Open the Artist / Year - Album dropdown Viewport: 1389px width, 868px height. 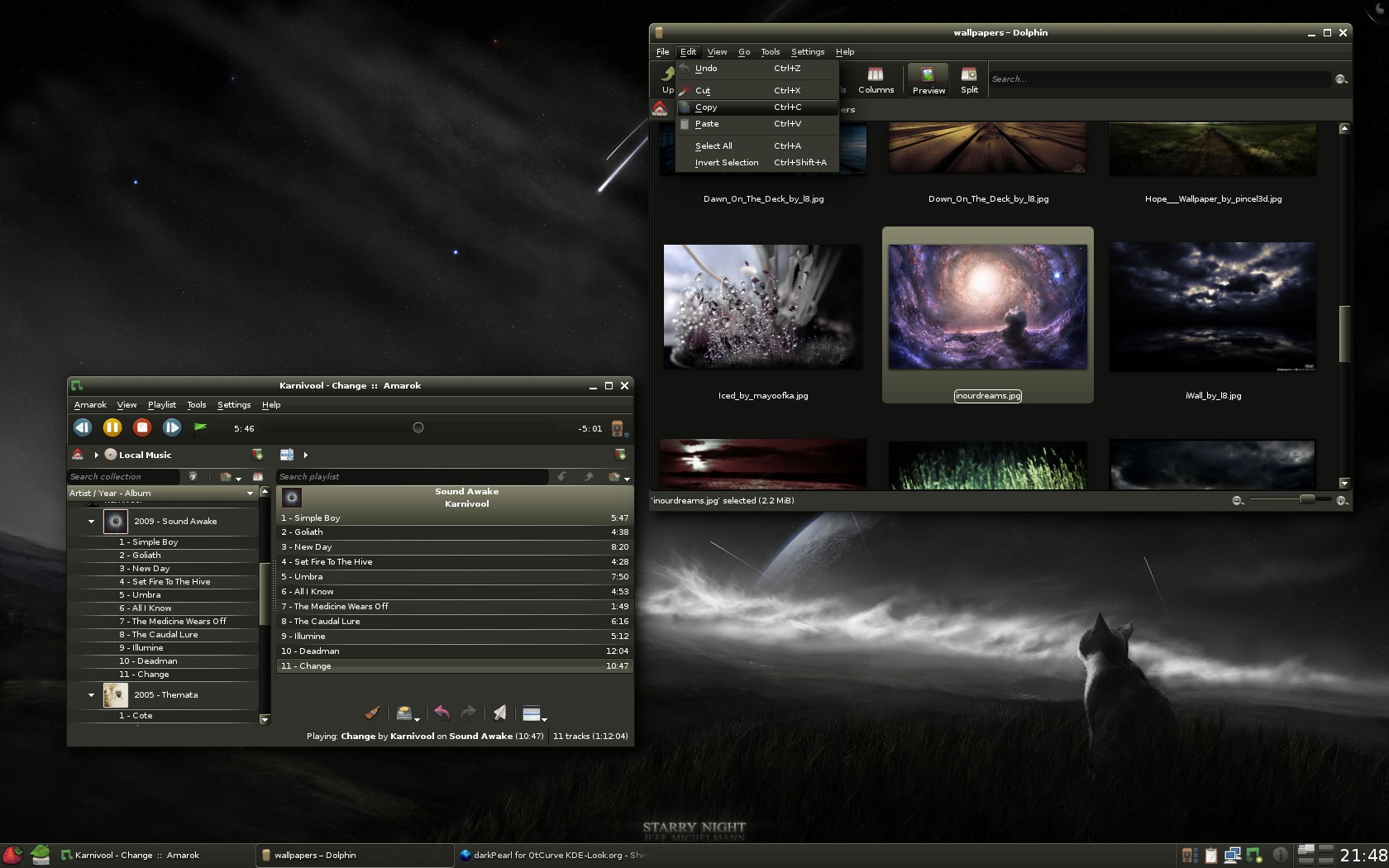[x=162, y=493]
